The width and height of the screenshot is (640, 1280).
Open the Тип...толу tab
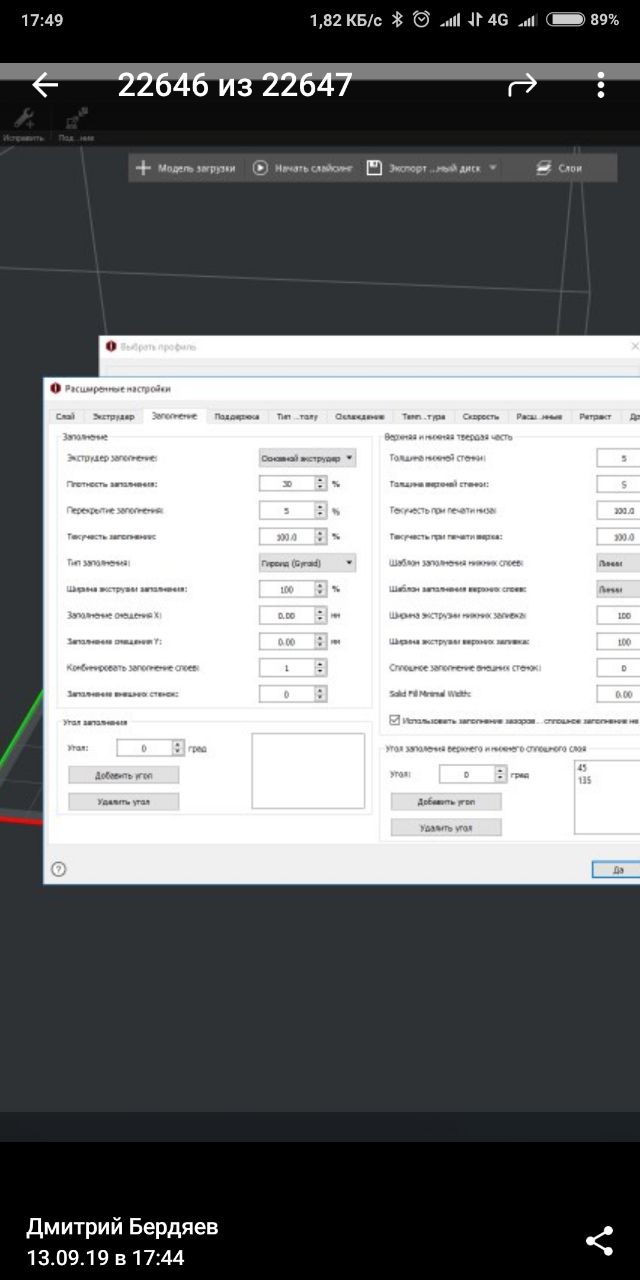298,416
